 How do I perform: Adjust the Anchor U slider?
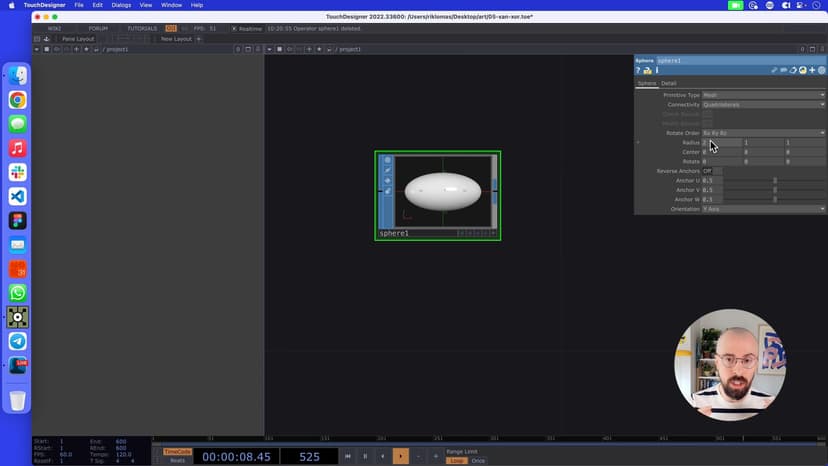click(x=773, y=181)
